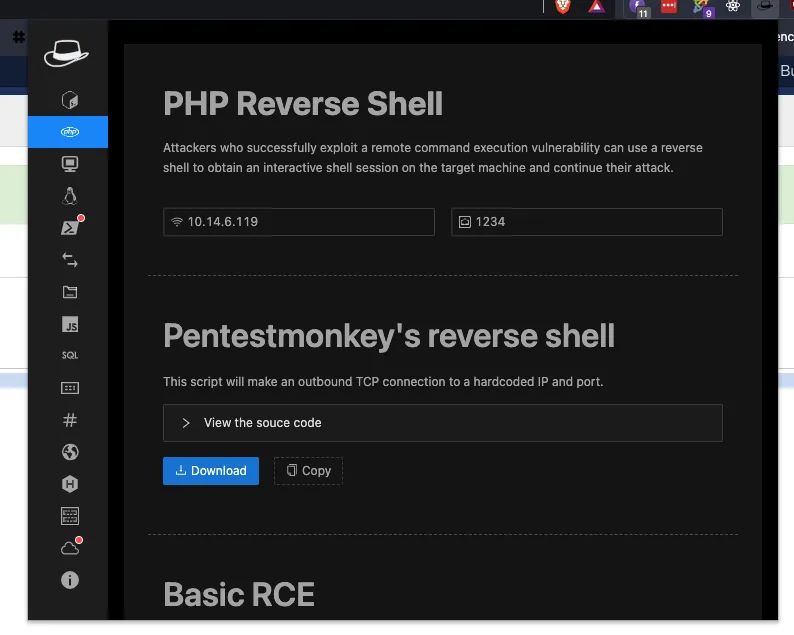Screen dimensions: 794x635
Task: Open the PHP reverse shell sidebar tab
Action: 68,132
